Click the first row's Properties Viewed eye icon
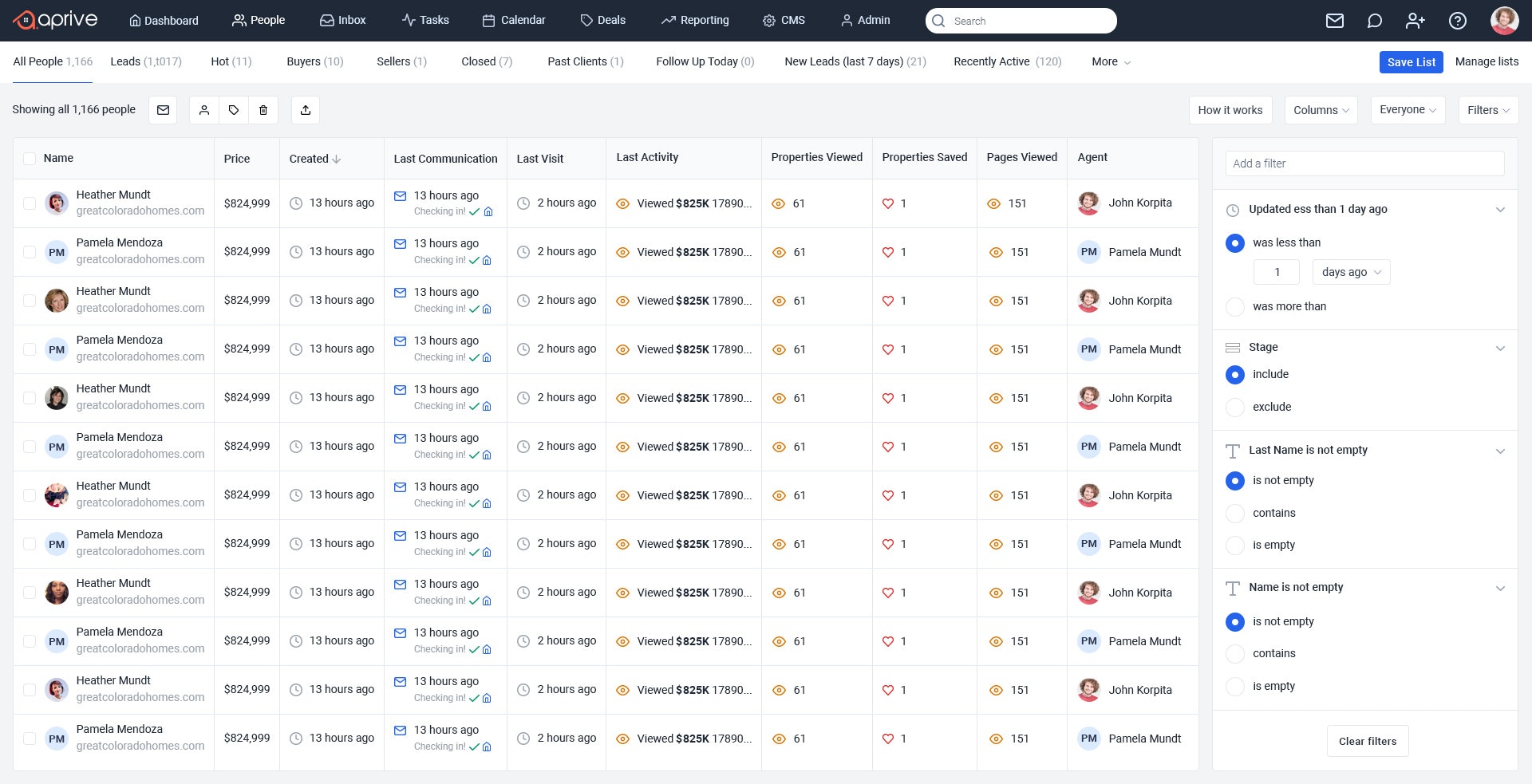Screen dimensions: 1532x784 tap(779, 204)
